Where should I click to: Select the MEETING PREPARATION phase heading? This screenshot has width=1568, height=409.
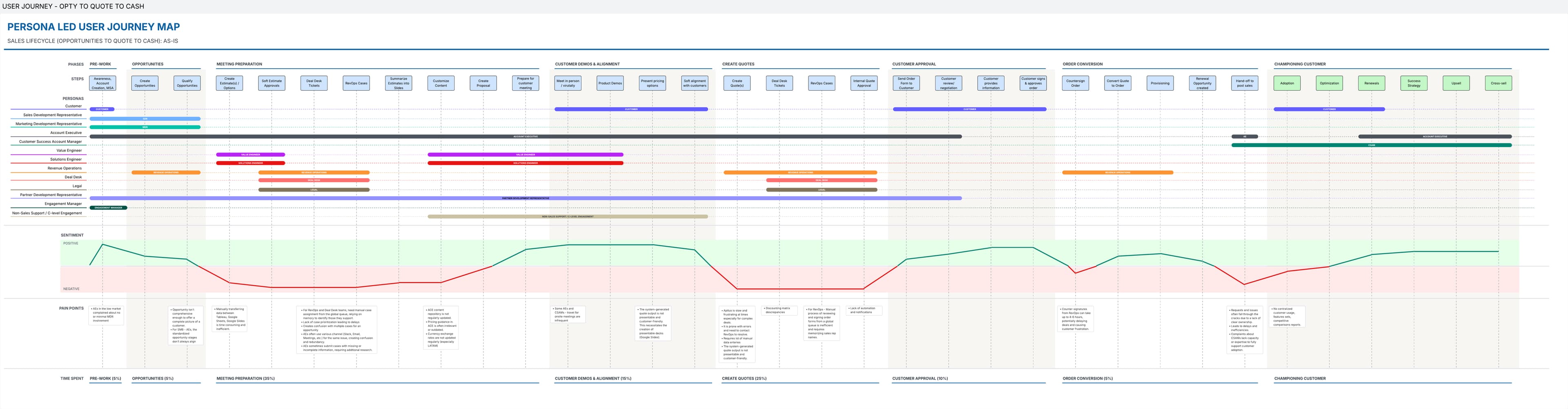pos(239,64)
